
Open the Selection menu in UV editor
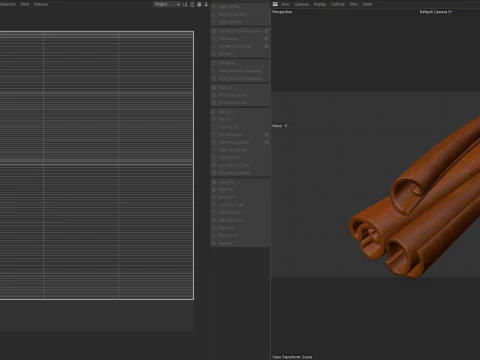point(8,4)
